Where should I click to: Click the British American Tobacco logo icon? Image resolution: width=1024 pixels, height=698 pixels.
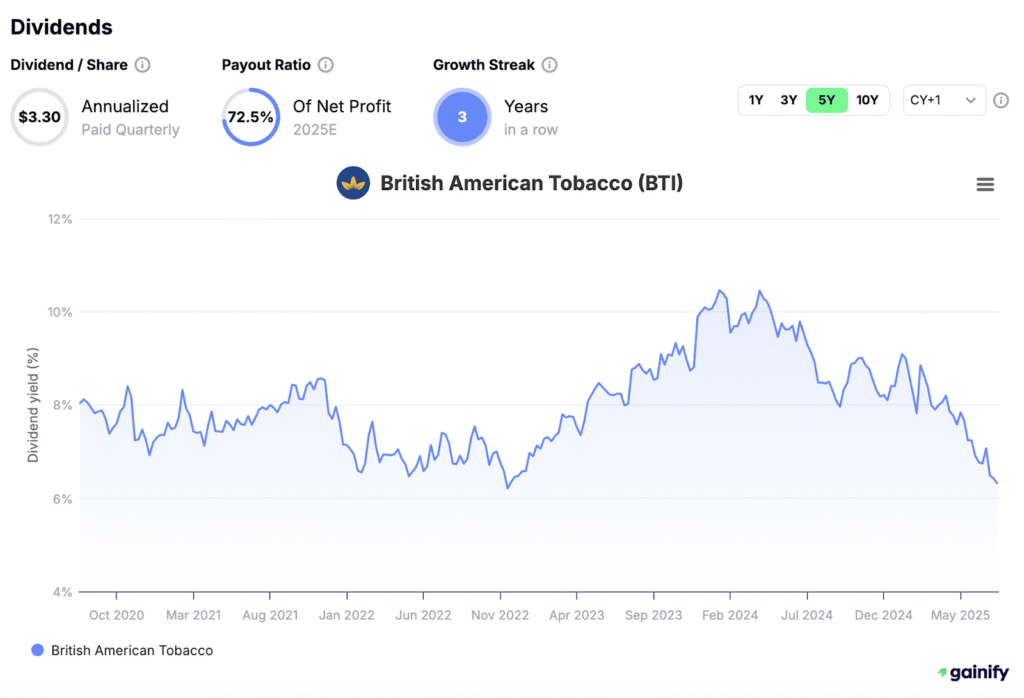pyautogui.click(x=353, y=183)
